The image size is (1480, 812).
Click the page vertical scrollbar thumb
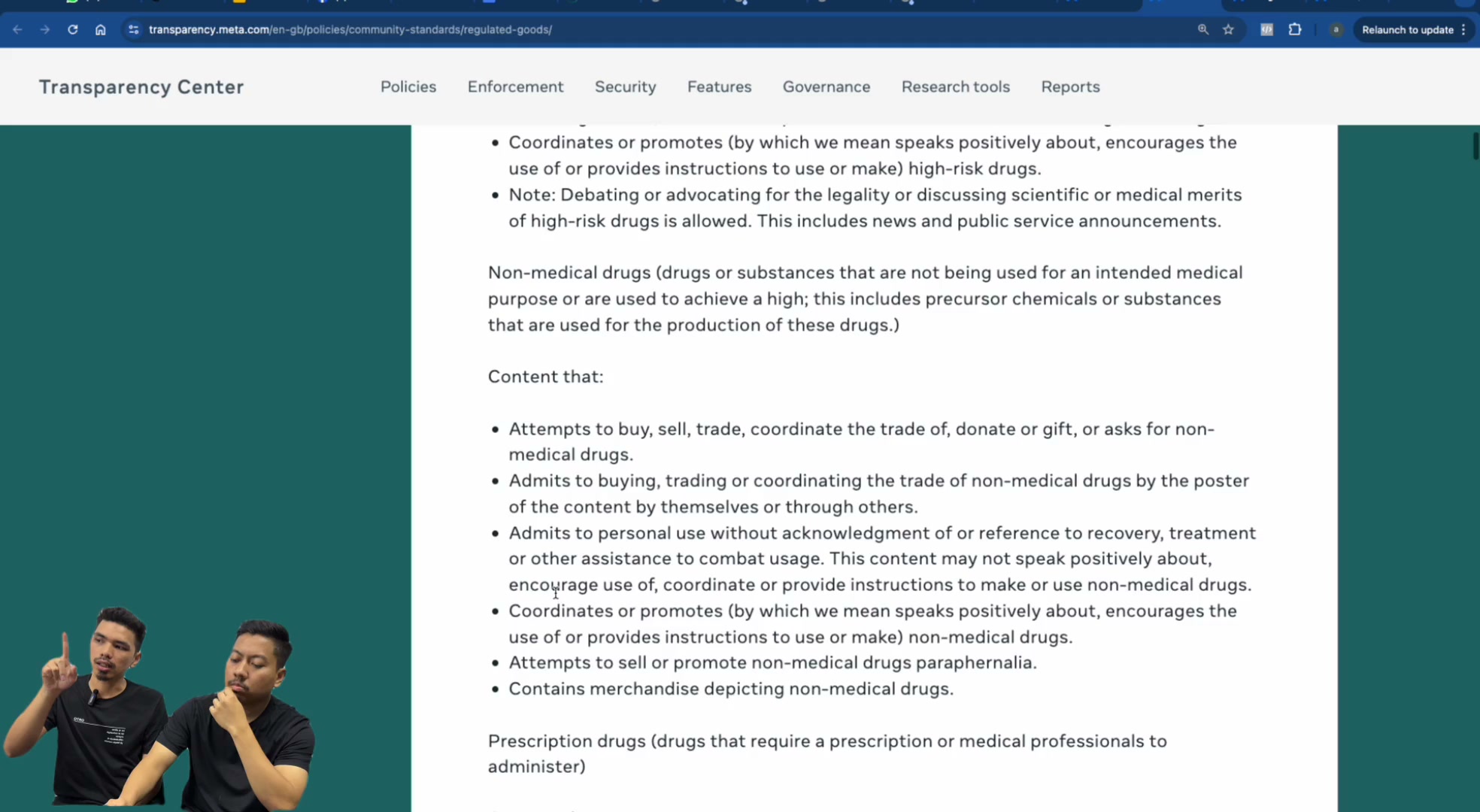[x=1475, y=146]
